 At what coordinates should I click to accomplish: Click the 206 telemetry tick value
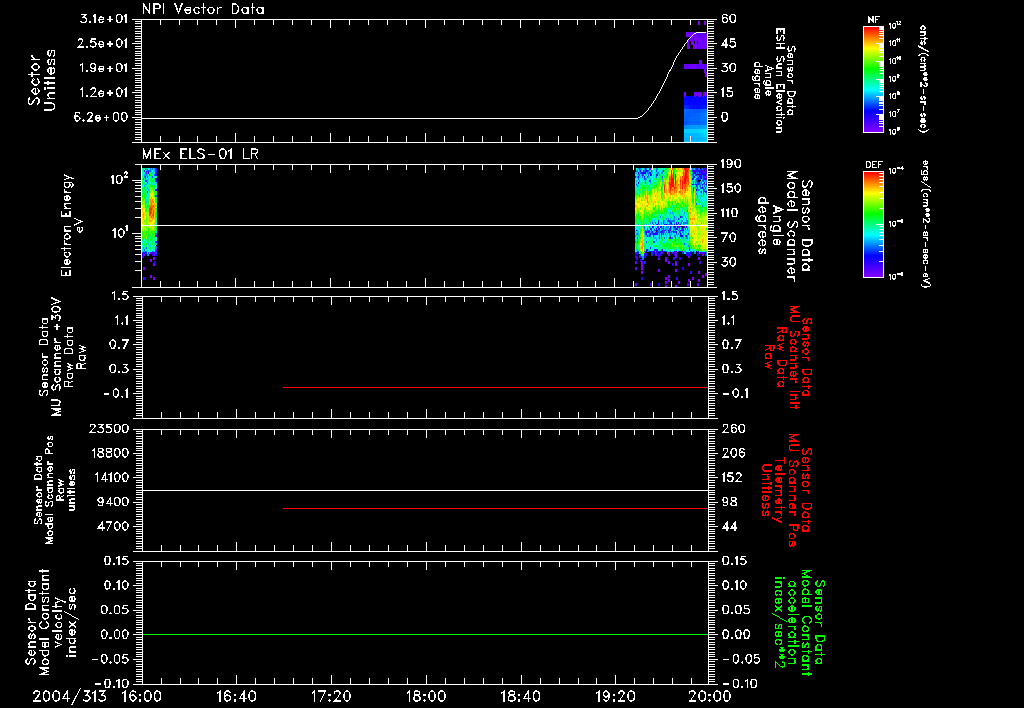(733, 453)
